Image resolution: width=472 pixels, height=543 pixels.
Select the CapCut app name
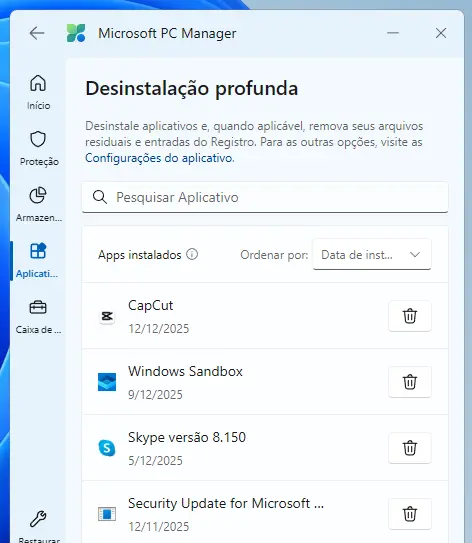[151, 305]
